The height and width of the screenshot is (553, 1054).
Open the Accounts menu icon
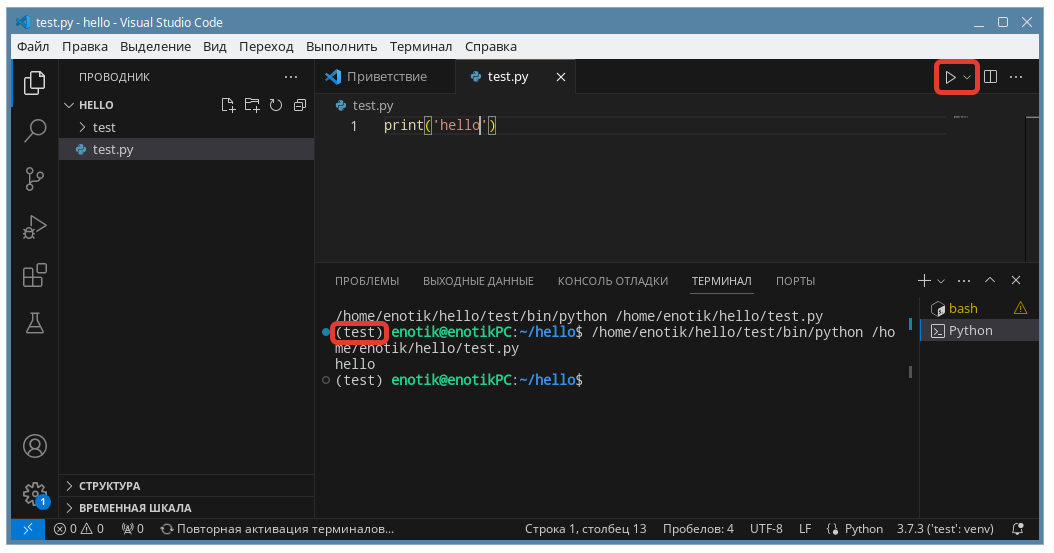pos(34,446)
